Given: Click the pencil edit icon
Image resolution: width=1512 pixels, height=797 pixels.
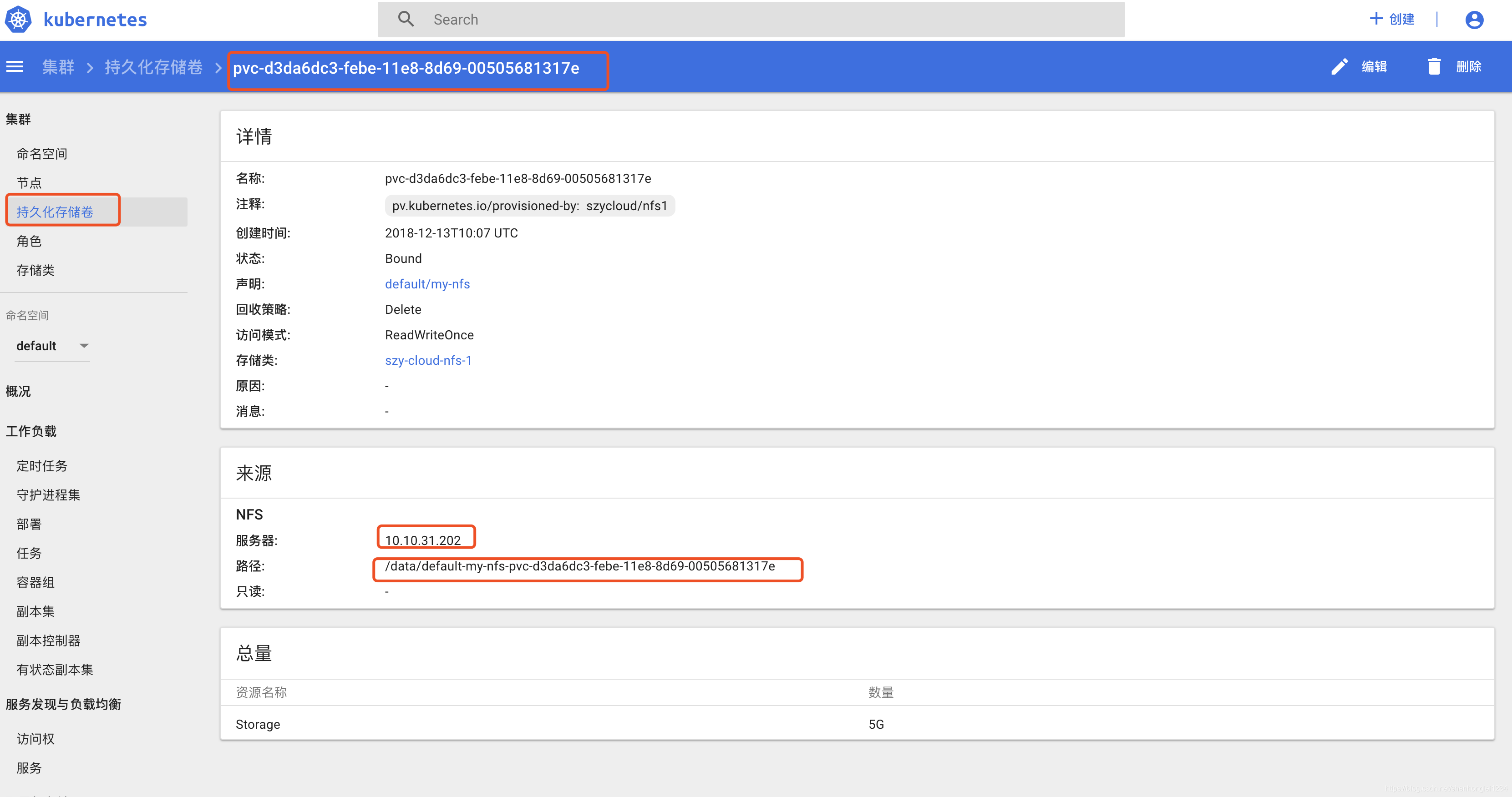Looking at the screenshot, I should tap(1339, 66).
